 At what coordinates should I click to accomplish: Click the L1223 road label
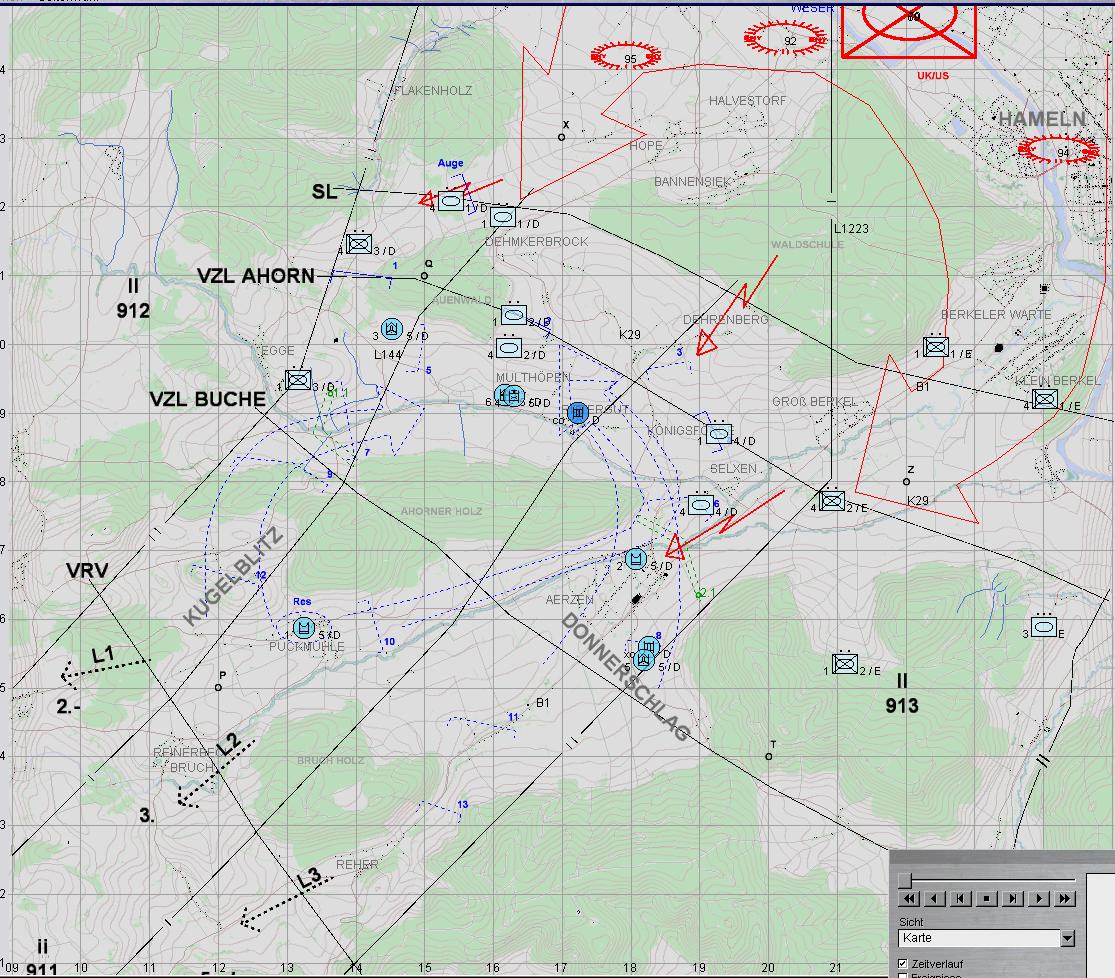pyautogui.click(x=851, y=228)
